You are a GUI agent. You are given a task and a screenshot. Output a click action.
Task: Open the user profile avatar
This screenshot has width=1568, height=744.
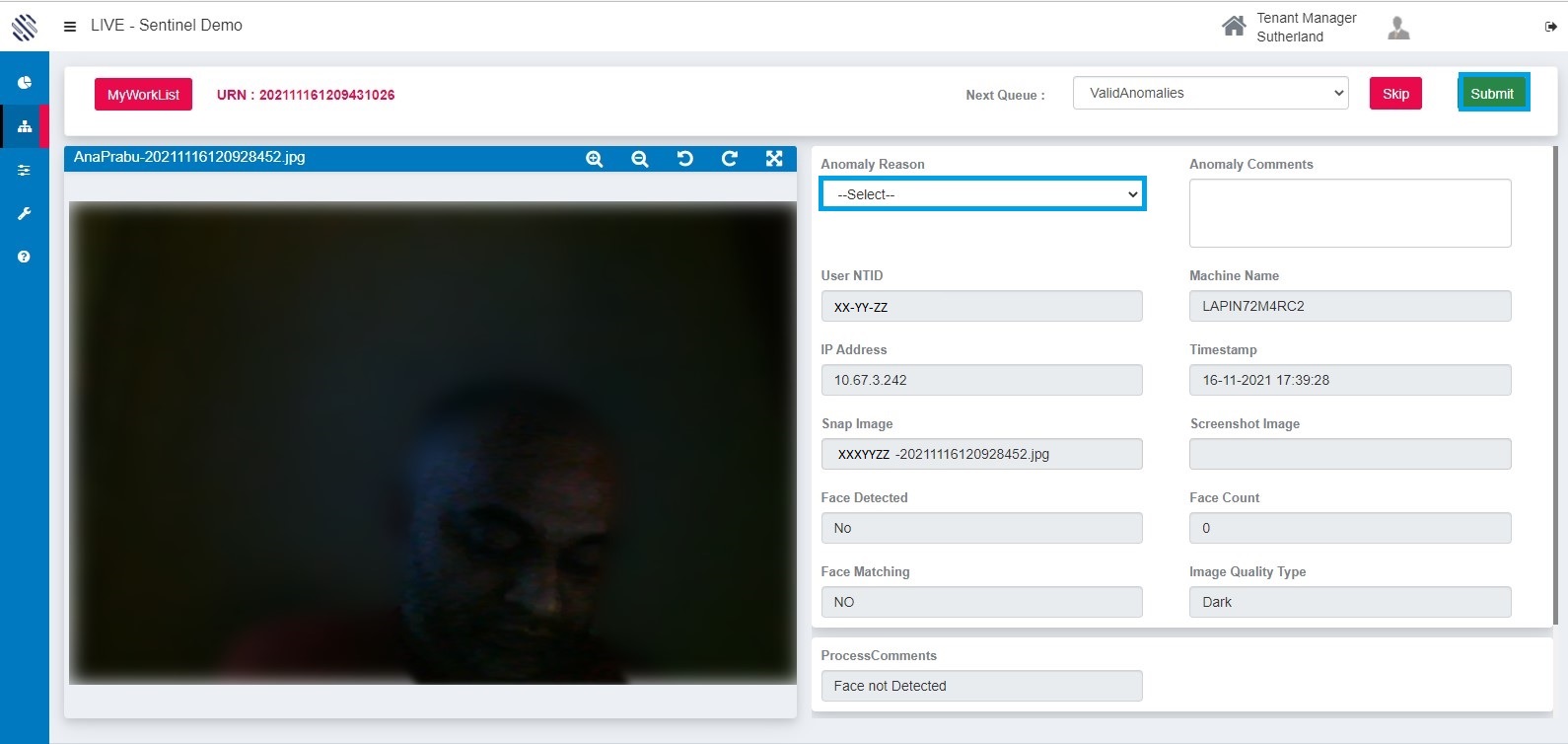click(1398, 28)
